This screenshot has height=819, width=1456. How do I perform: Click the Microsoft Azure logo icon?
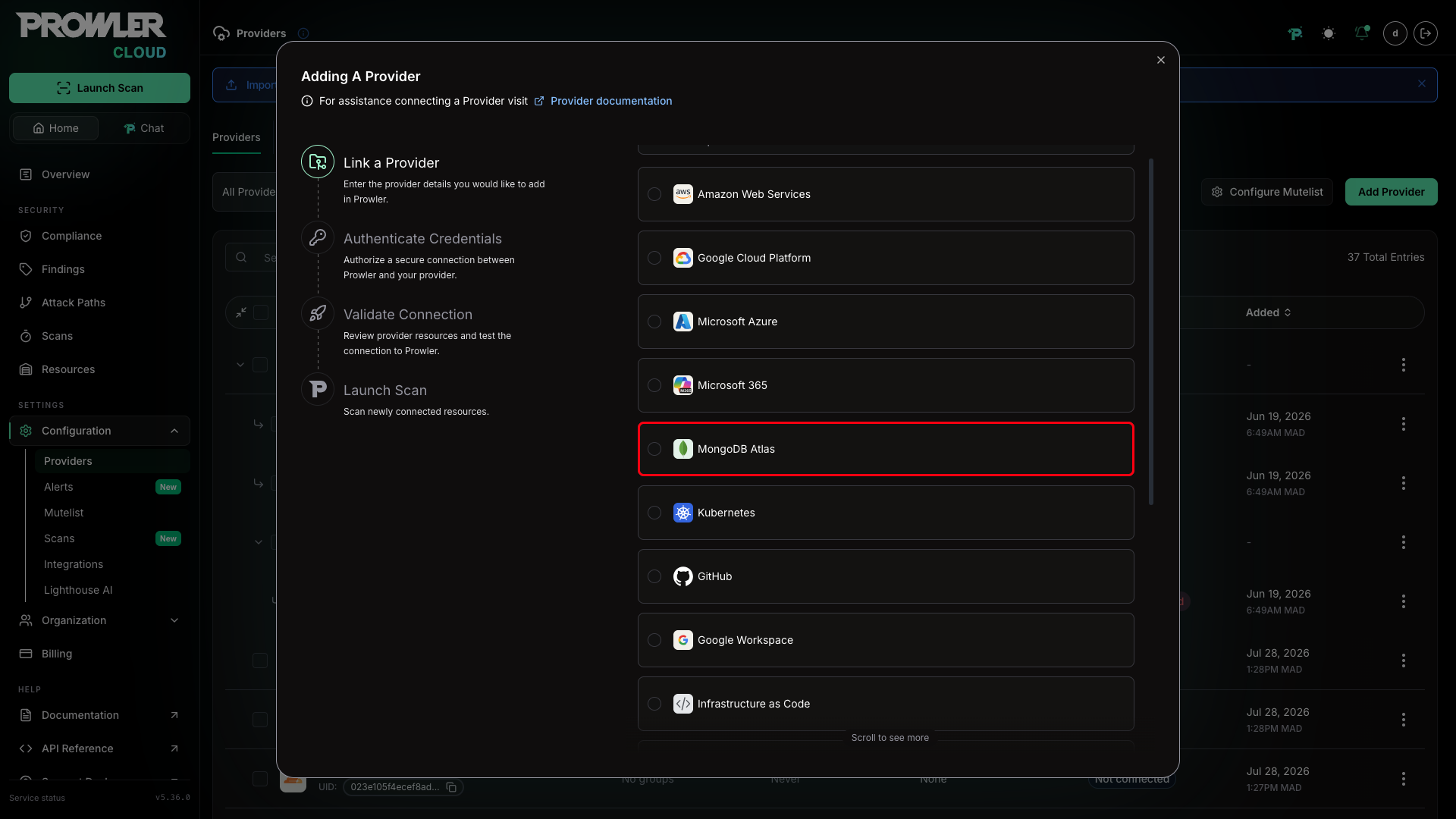(683, 322)
